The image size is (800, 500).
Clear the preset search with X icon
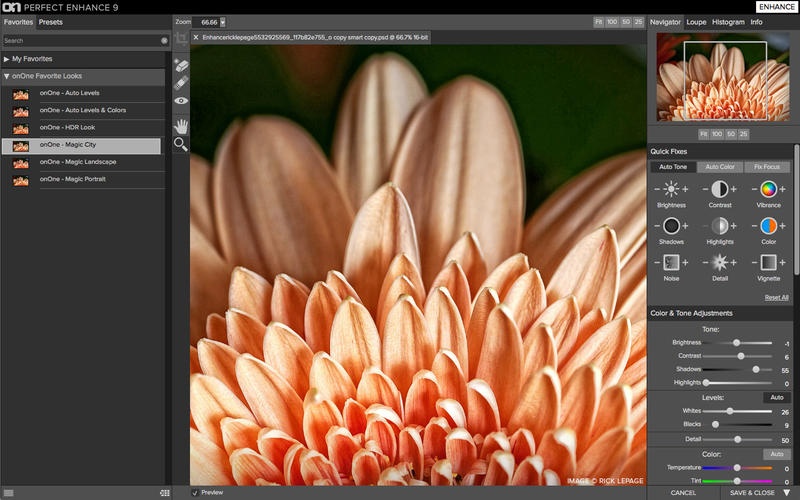pos(164,40)
